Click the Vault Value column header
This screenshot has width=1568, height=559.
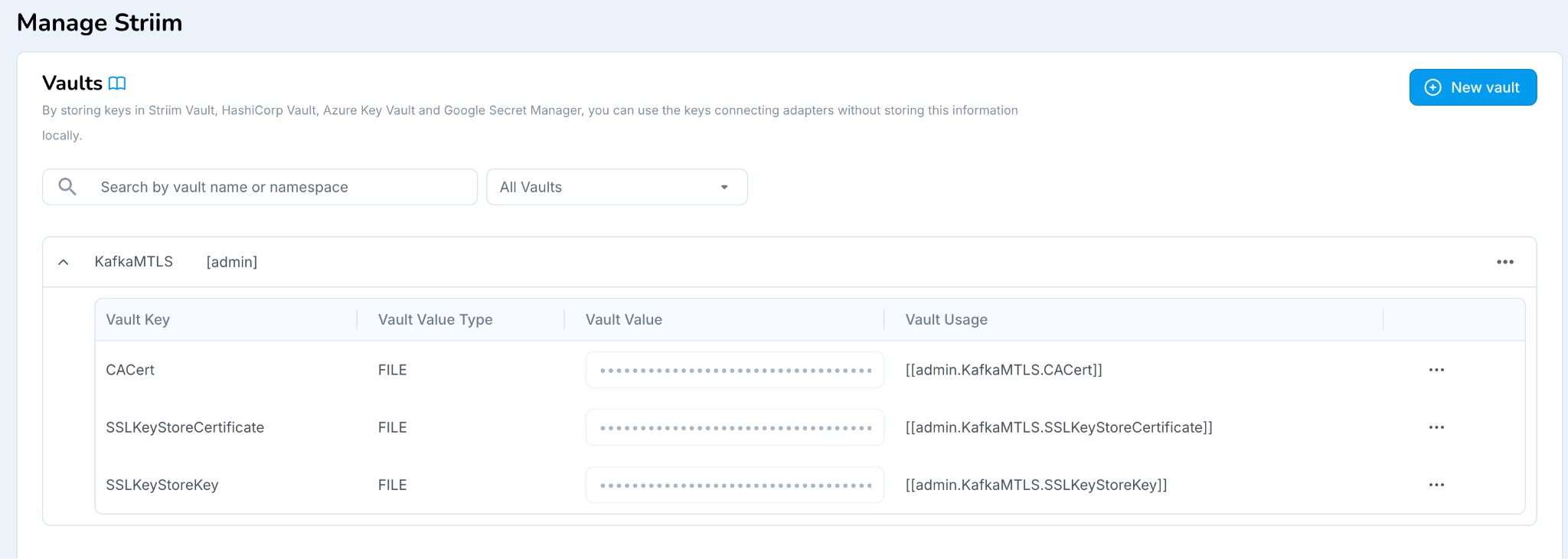click(623, 319)
